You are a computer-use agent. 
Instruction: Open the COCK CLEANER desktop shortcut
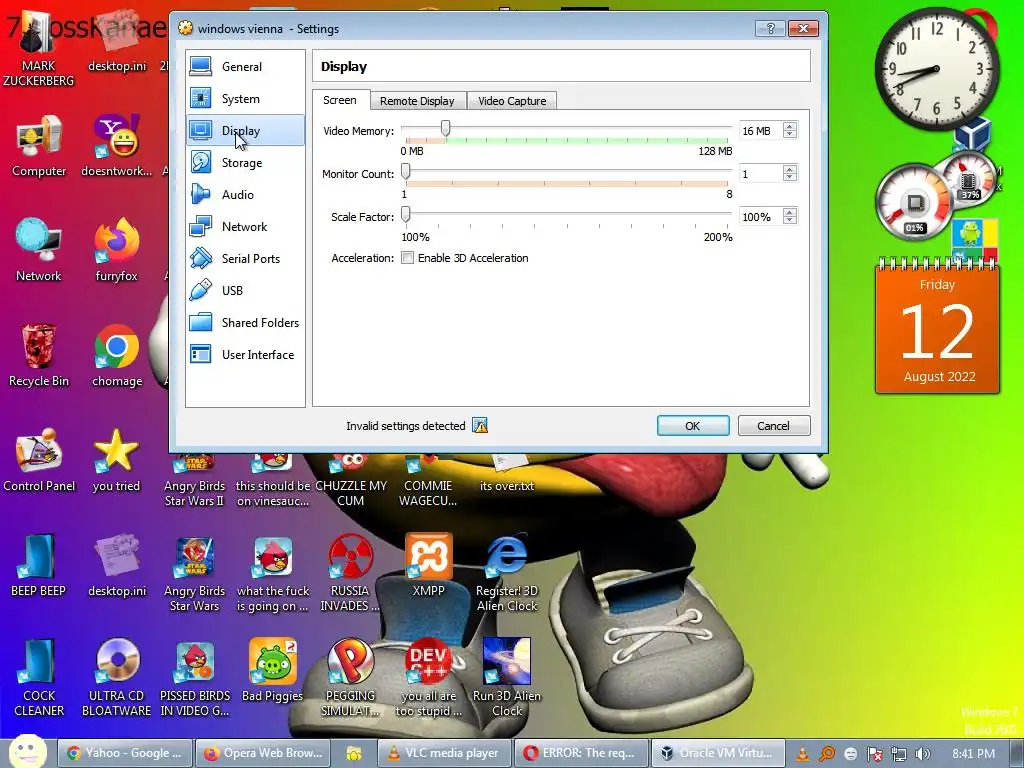click(x=39, y=678)
